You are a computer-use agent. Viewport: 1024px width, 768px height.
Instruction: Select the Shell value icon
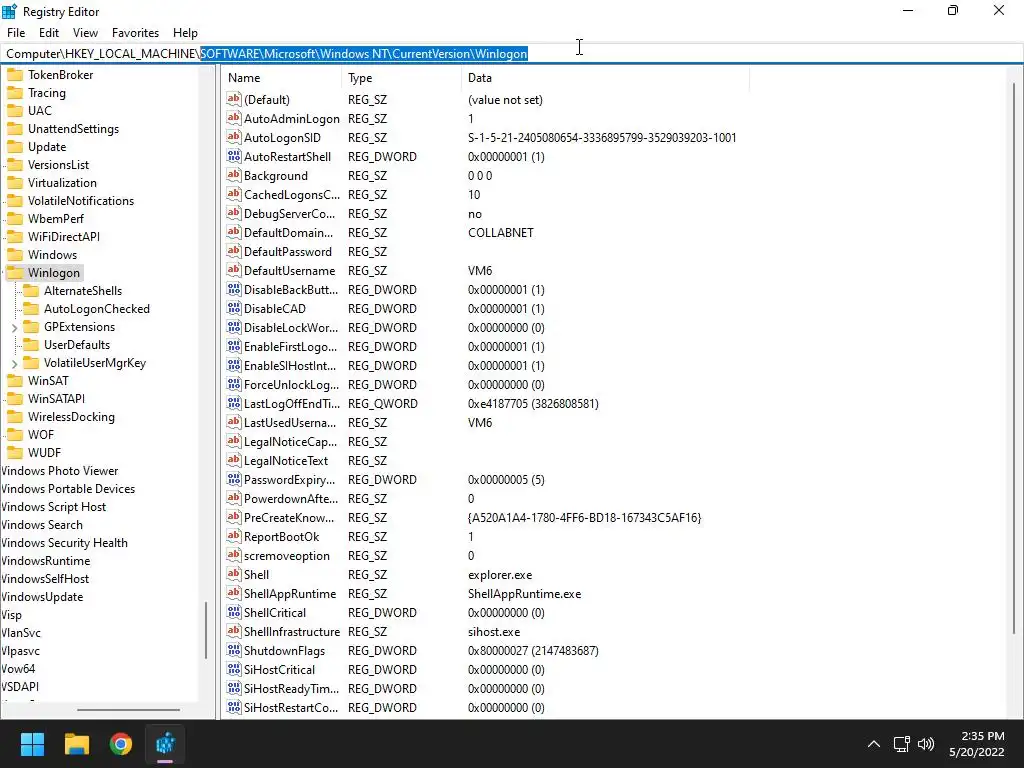[x=233, y=574]
